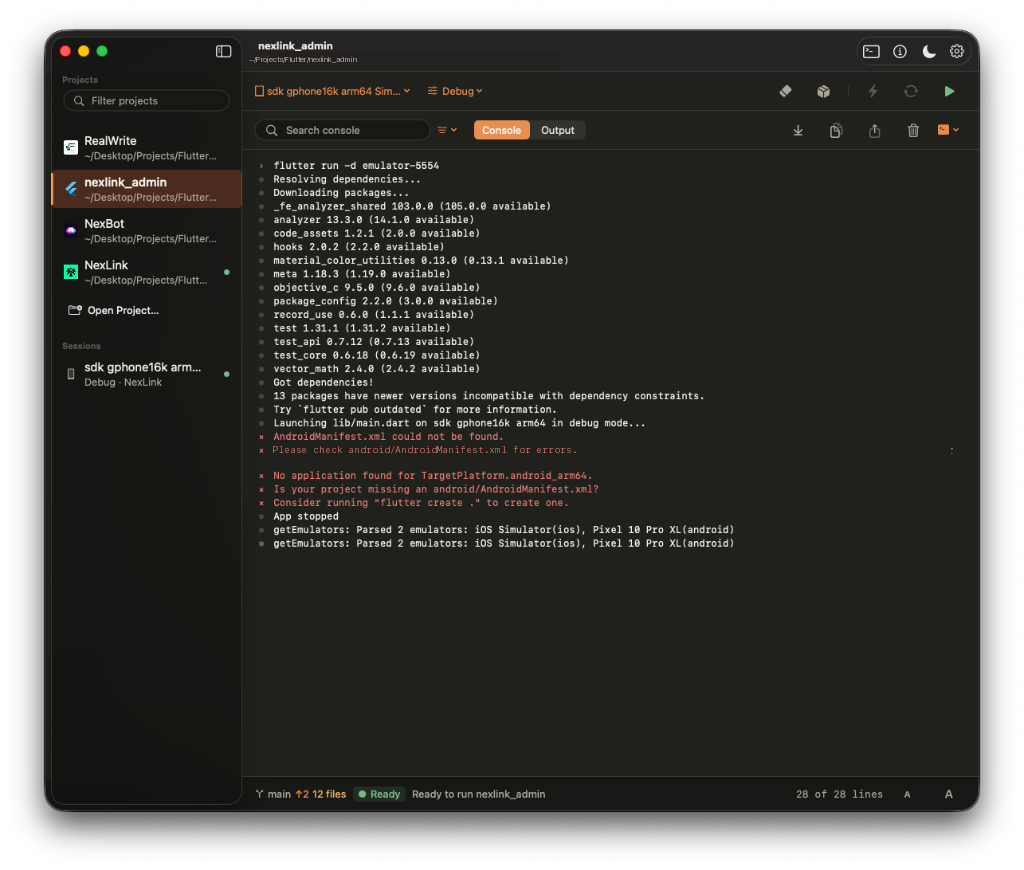The width and height of the screenshot is (1024, 870).
Task: Click the 'analyzer 13.3.0' log line
Action: pos(374,219)
